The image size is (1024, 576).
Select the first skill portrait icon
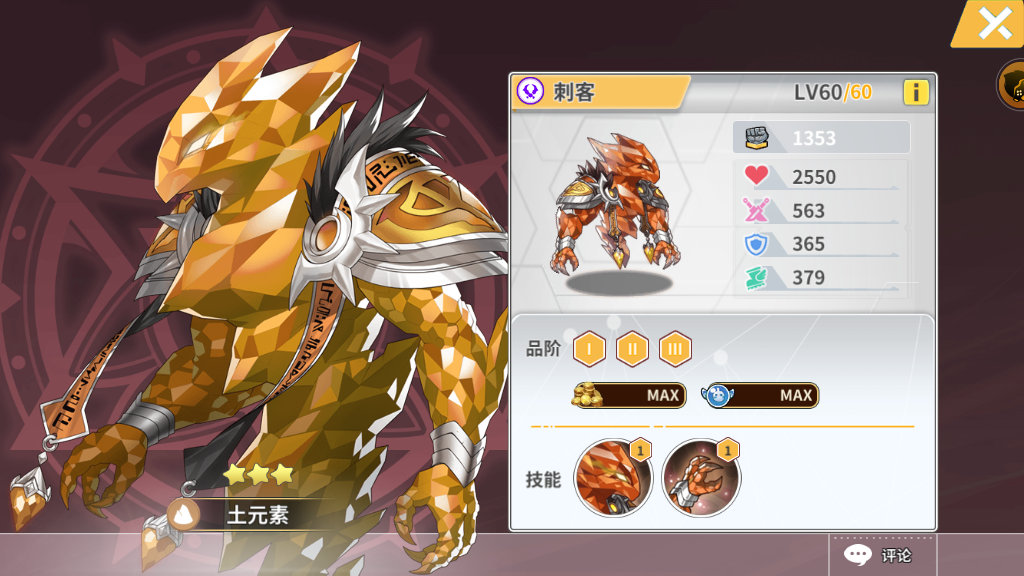tap(613, 477)
